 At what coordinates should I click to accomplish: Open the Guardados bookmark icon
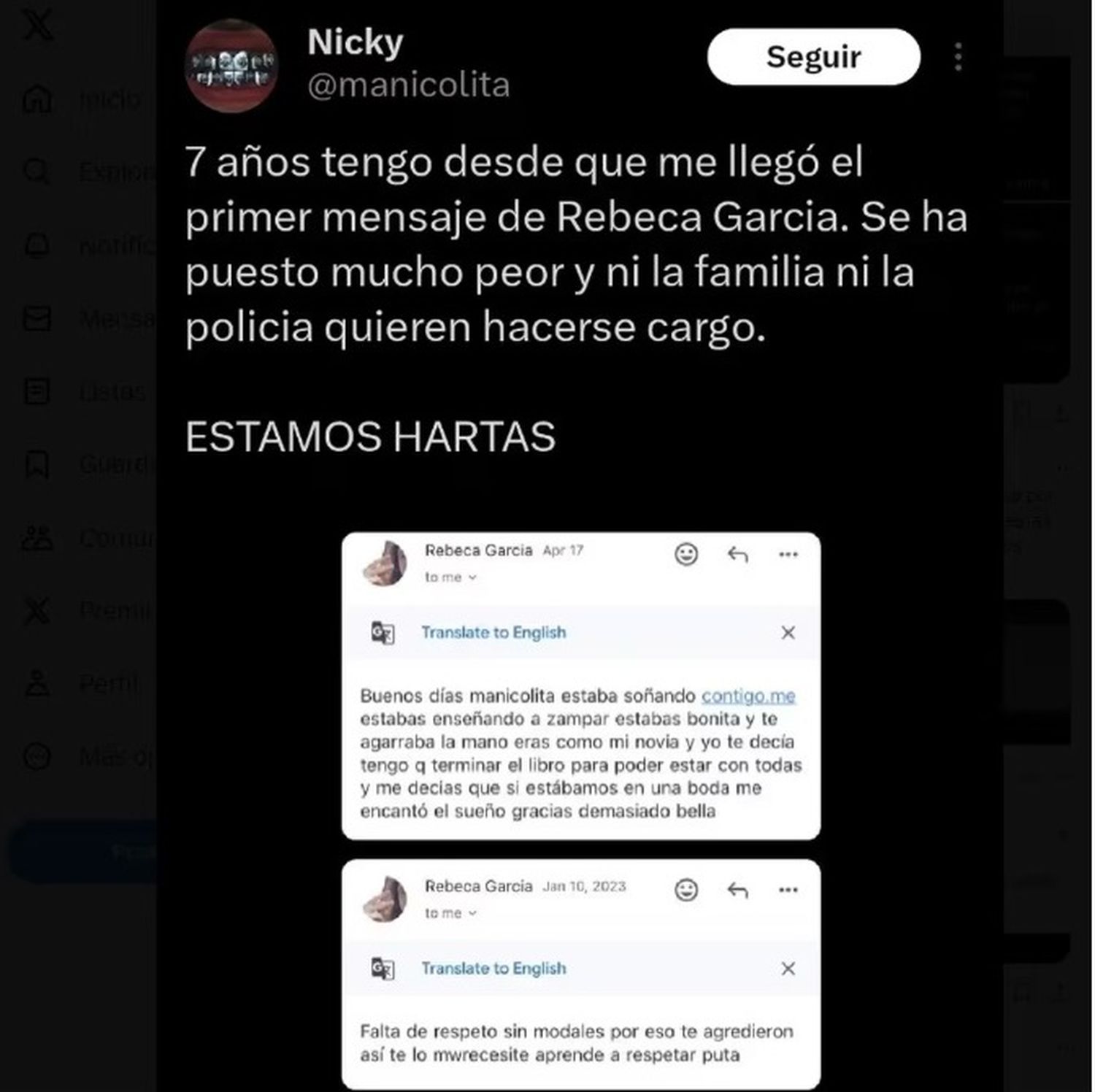tap(37, 465)
